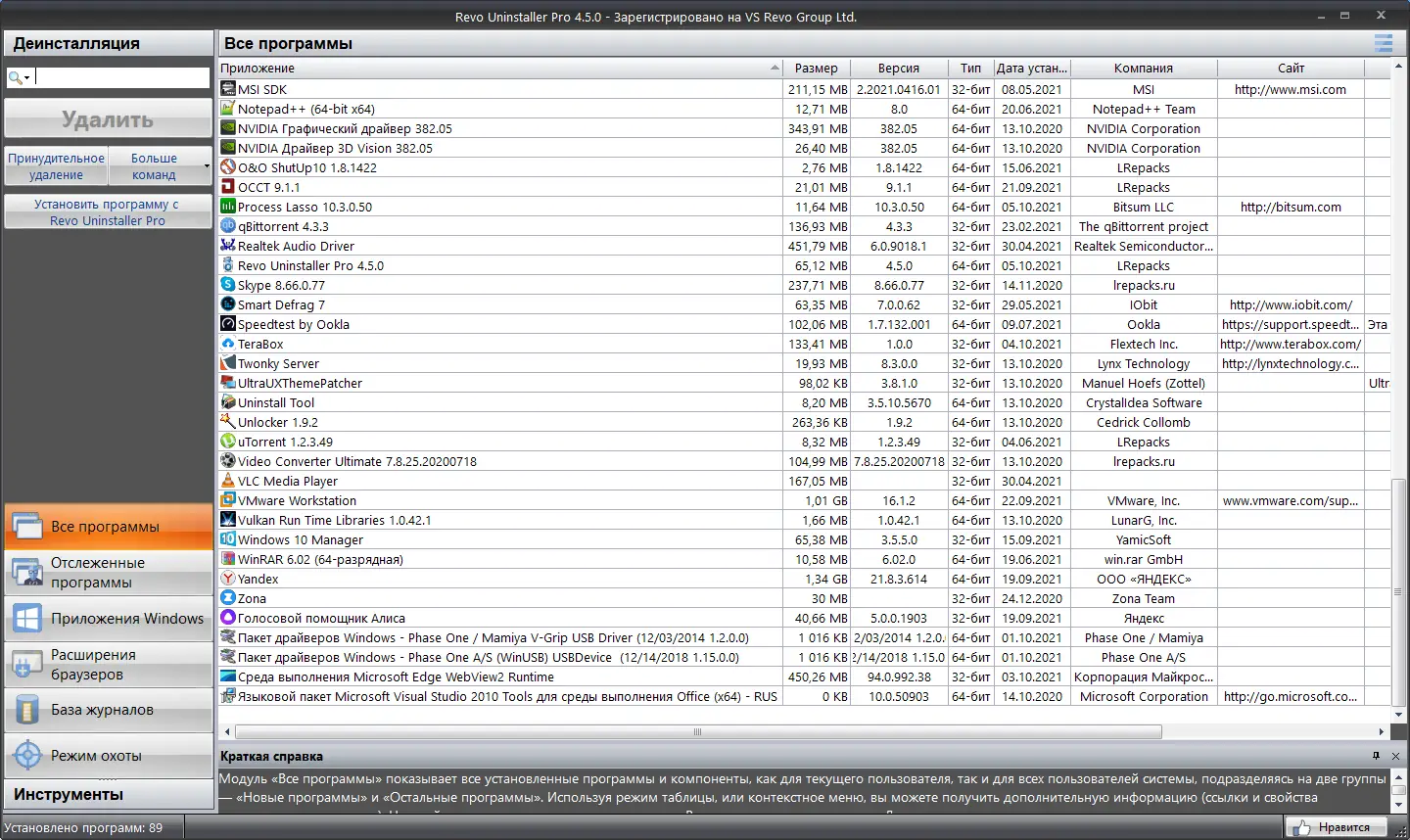The height and width of the screenshot is (840, 1410).
Task: Click the Twonky Server icon
Action: click(x=228, y=363)
